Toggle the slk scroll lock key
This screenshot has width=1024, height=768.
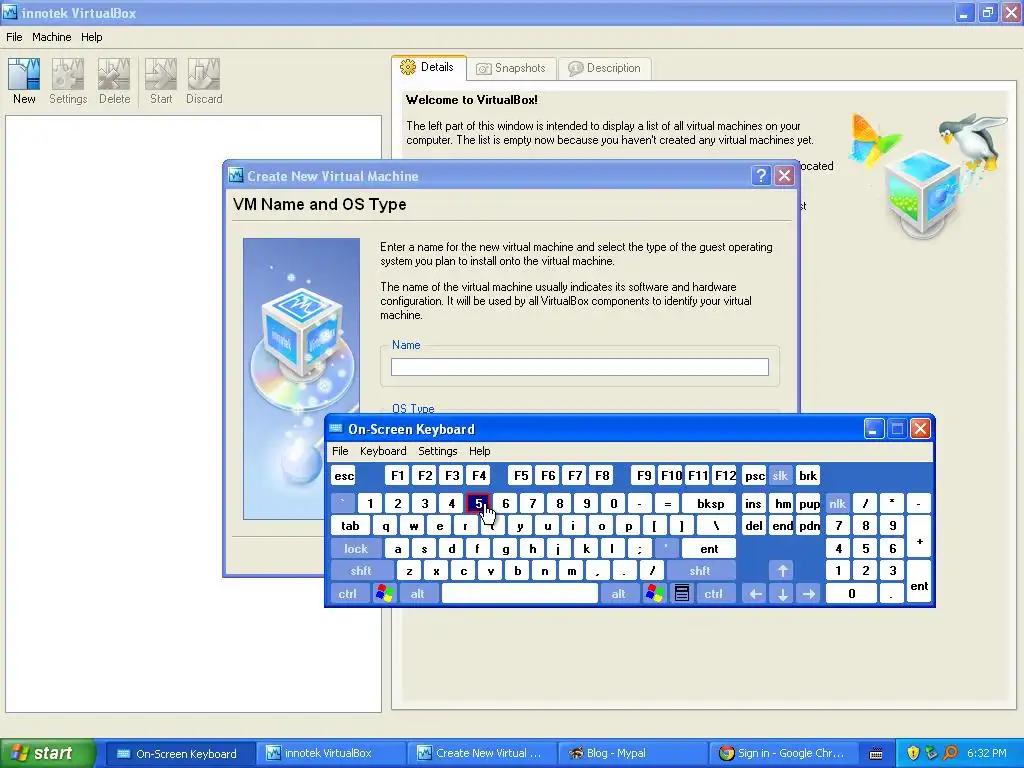click(x=780, y=475)
